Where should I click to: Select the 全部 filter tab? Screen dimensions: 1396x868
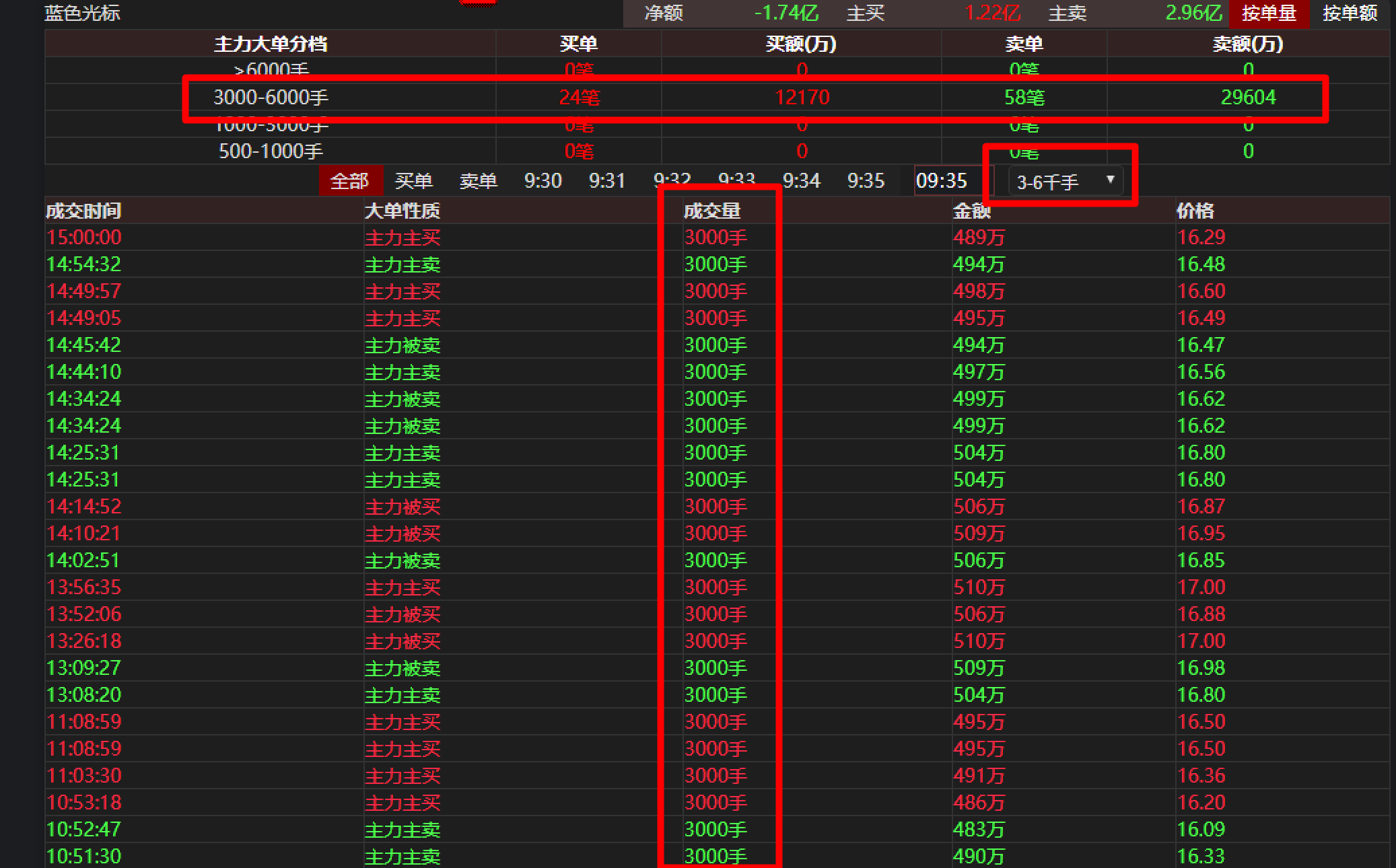(x=350, y=181)
